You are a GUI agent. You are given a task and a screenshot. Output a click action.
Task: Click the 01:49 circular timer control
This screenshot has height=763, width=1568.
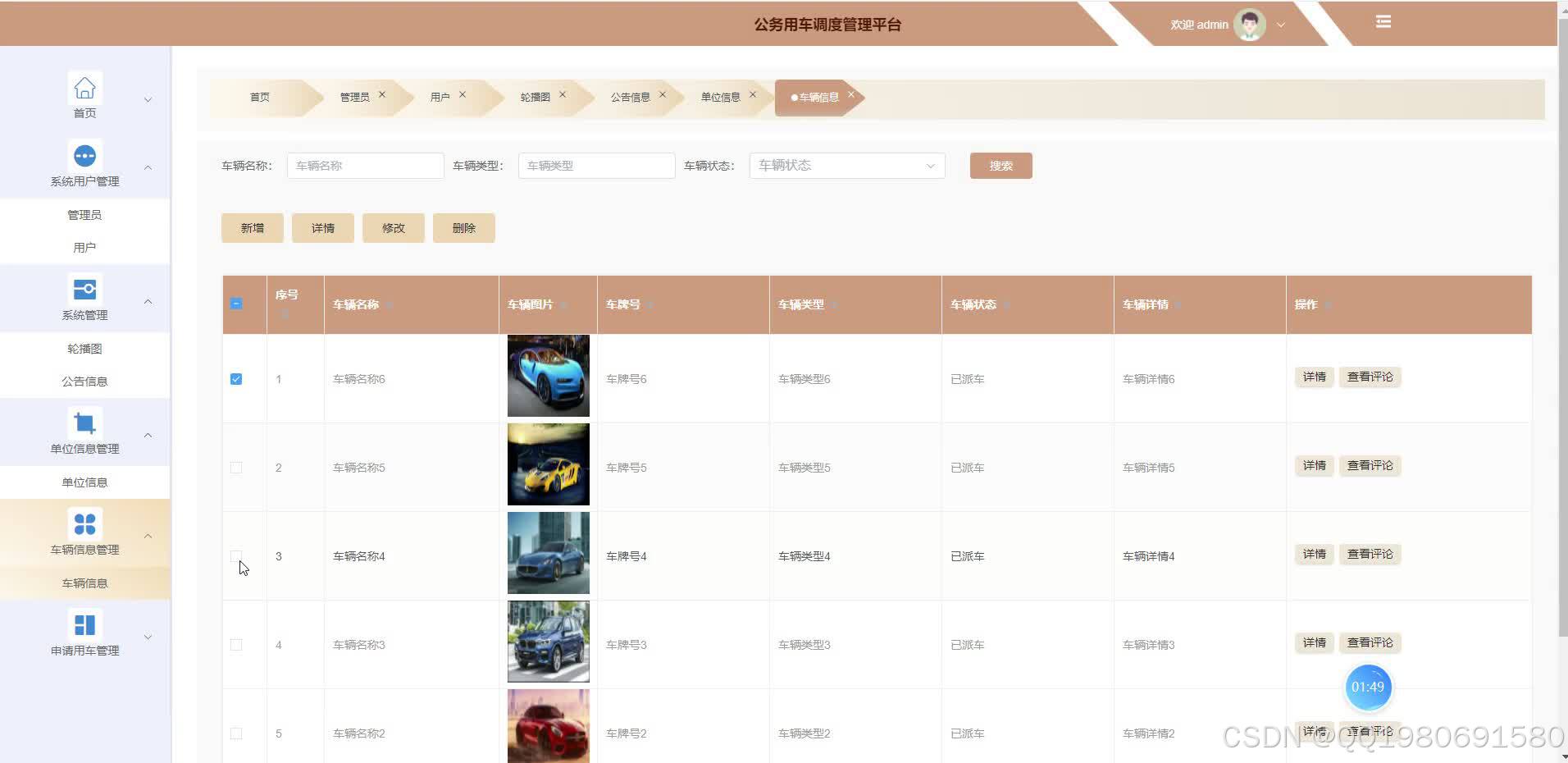pos(1368,688)
